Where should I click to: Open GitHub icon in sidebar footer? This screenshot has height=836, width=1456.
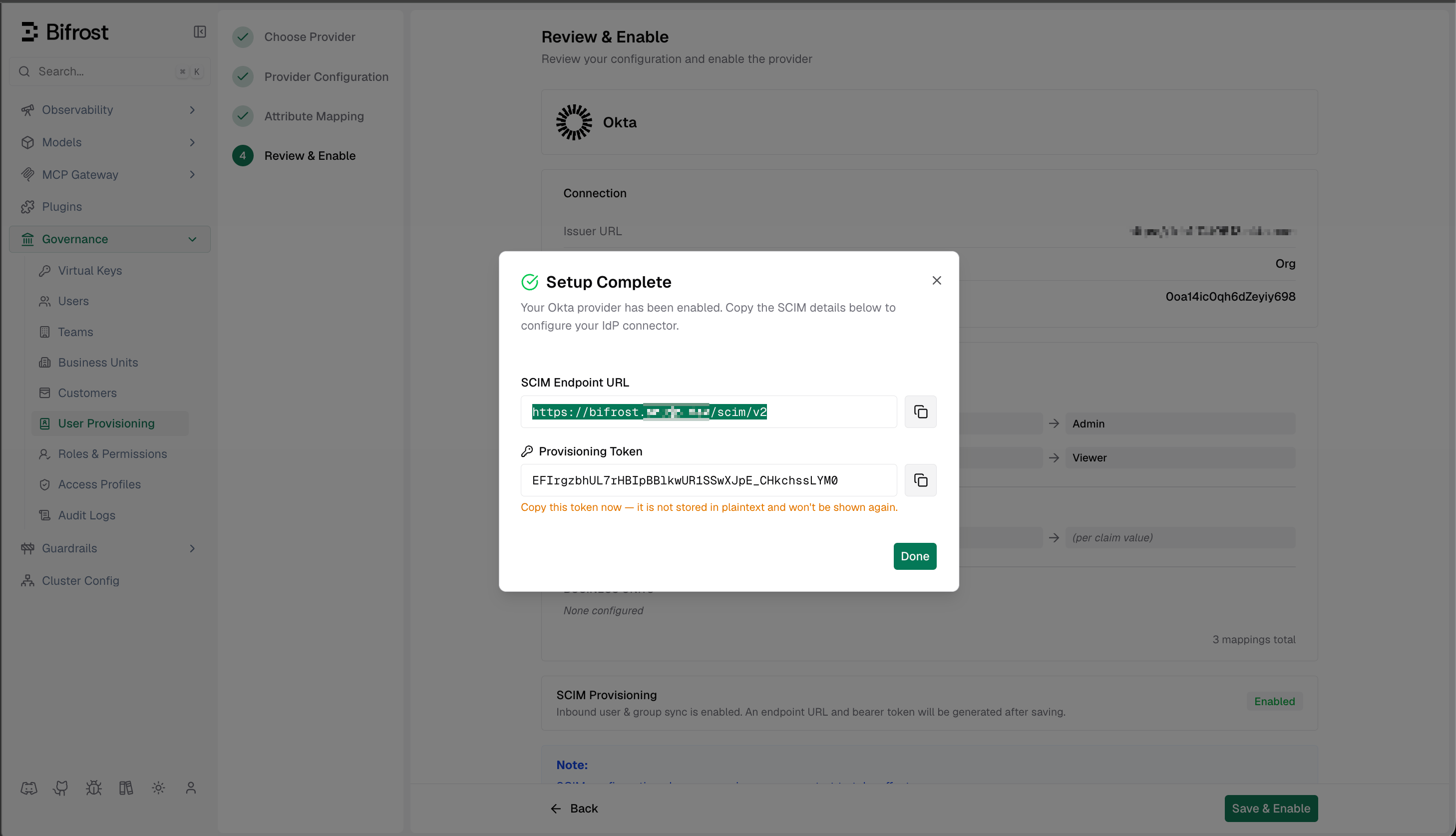point(61,788)
